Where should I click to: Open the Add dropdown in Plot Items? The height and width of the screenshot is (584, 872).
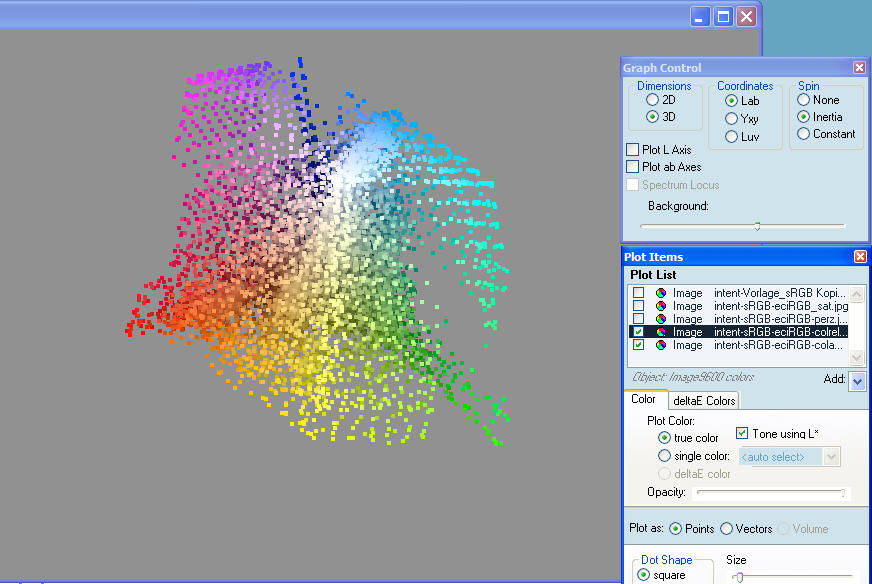(857, 381)
